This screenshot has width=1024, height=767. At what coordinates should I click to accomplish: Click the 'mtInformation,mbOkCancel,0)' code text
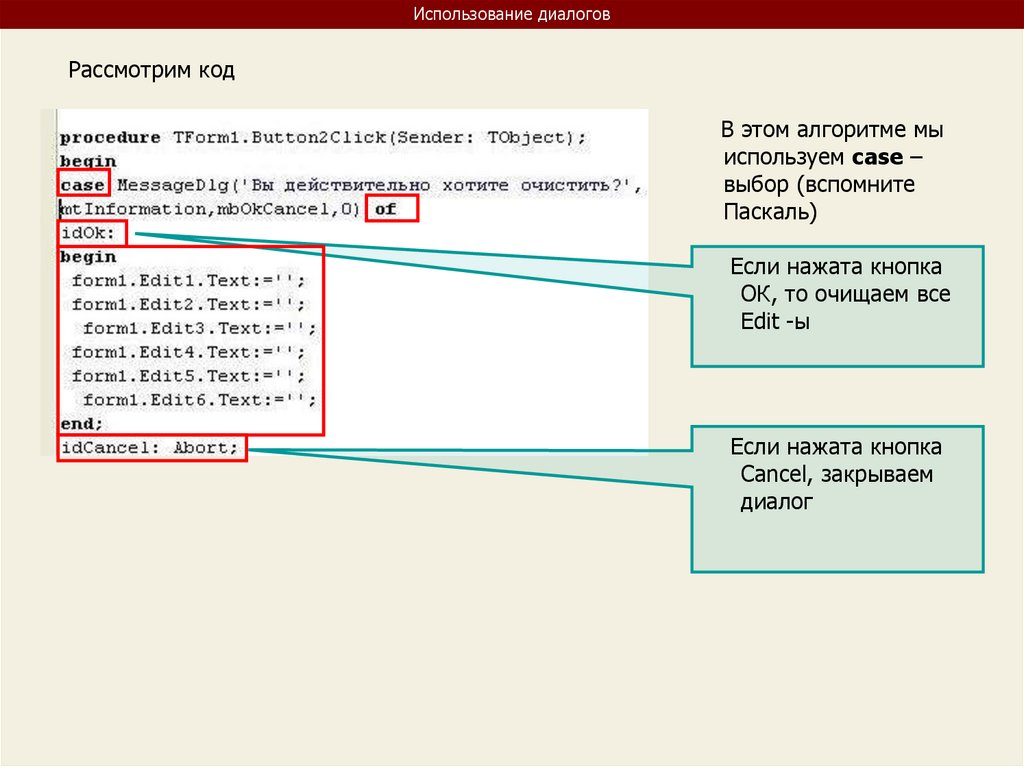coord(210,209)
